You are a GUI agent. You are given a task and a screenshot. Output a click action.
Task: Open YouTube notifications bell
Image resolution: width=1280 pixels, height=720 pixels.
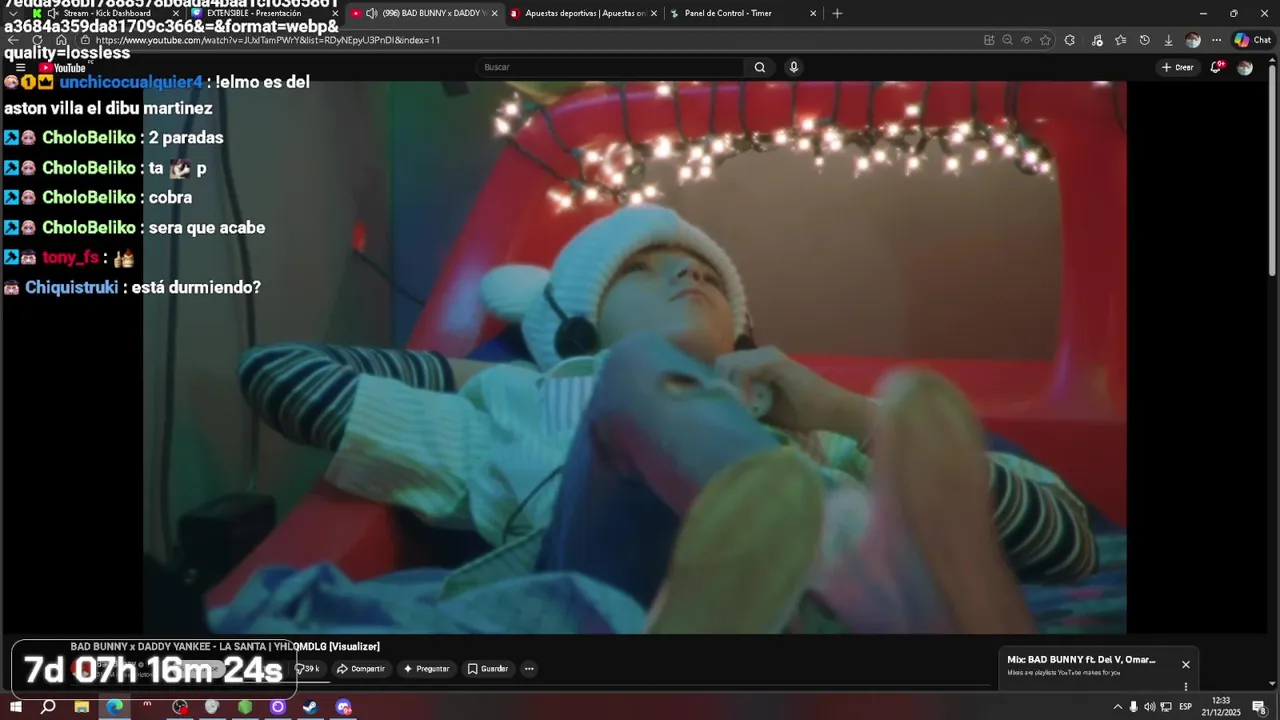point(1216,67)
